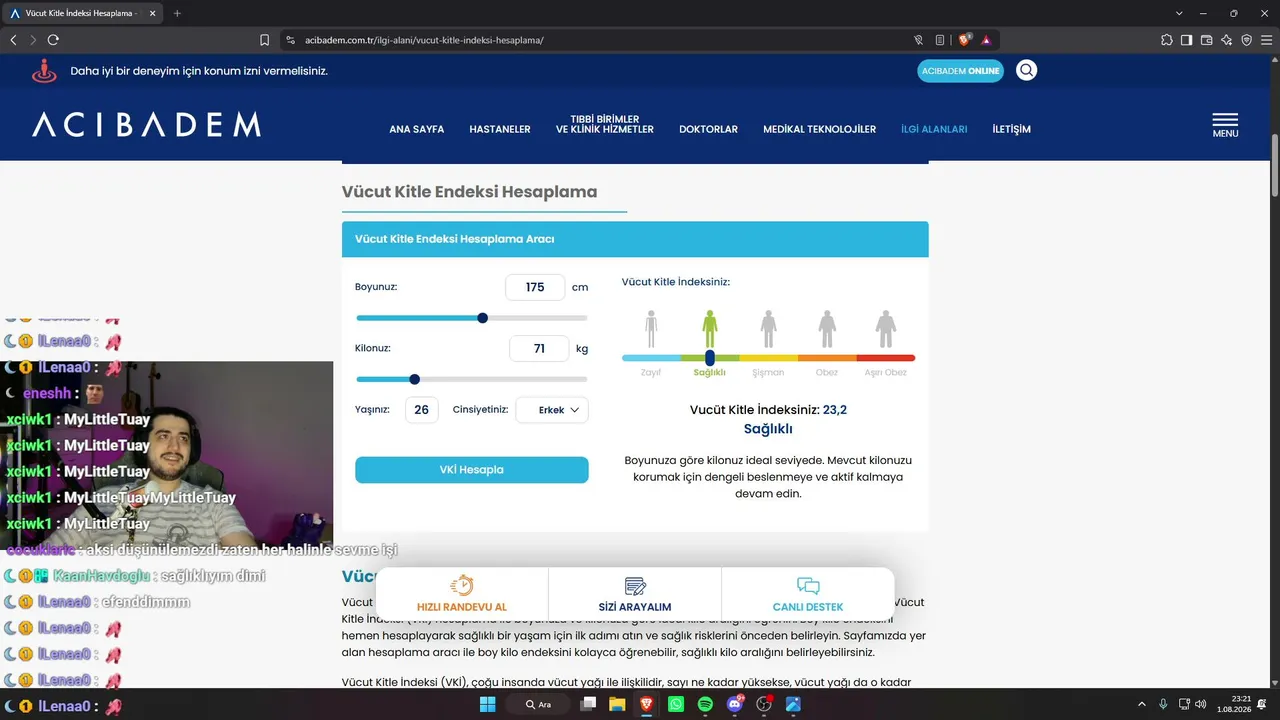
Task: Reload the page with the refresh icon
Action: point(53,40)
